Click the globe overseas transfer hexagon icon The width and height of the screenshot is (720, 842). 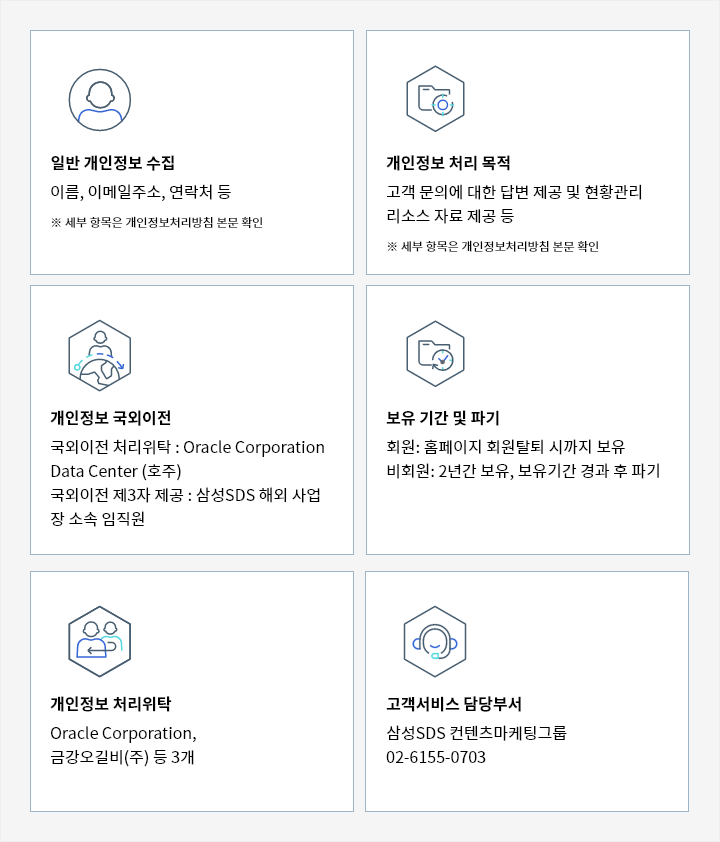click(100, 355)
